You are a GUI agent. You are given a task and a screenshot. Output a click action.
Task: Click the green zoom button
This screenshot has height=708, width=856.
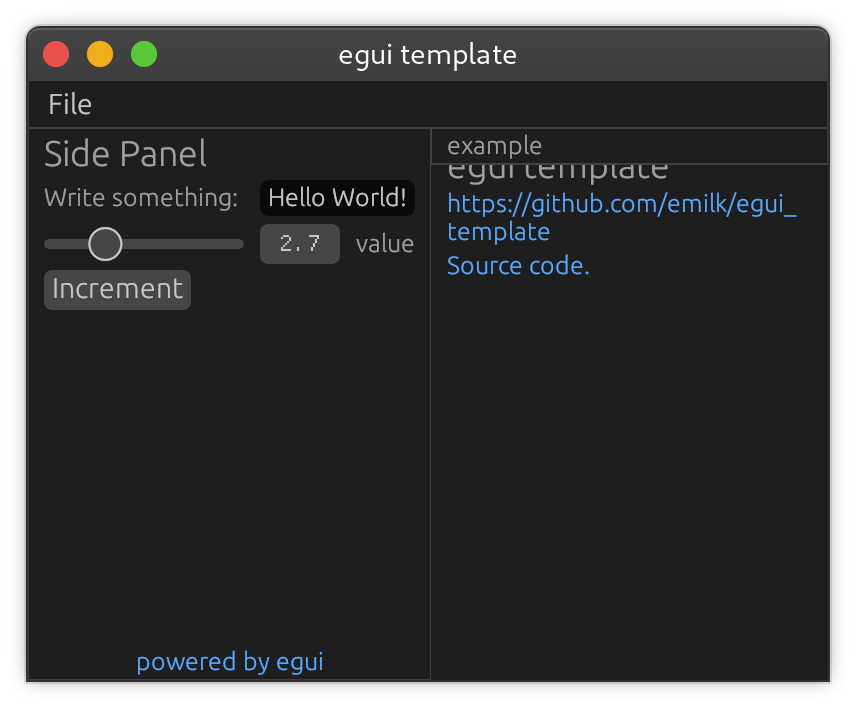coord(144,54)
